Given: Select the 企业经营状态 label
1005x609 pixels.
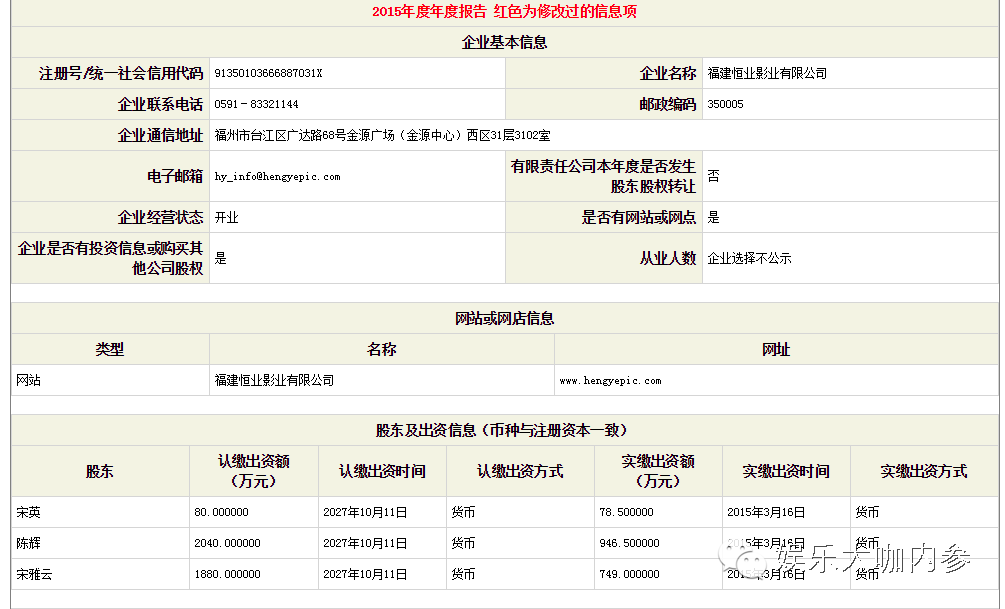Looking at the screenshot, I should point(160,217).
